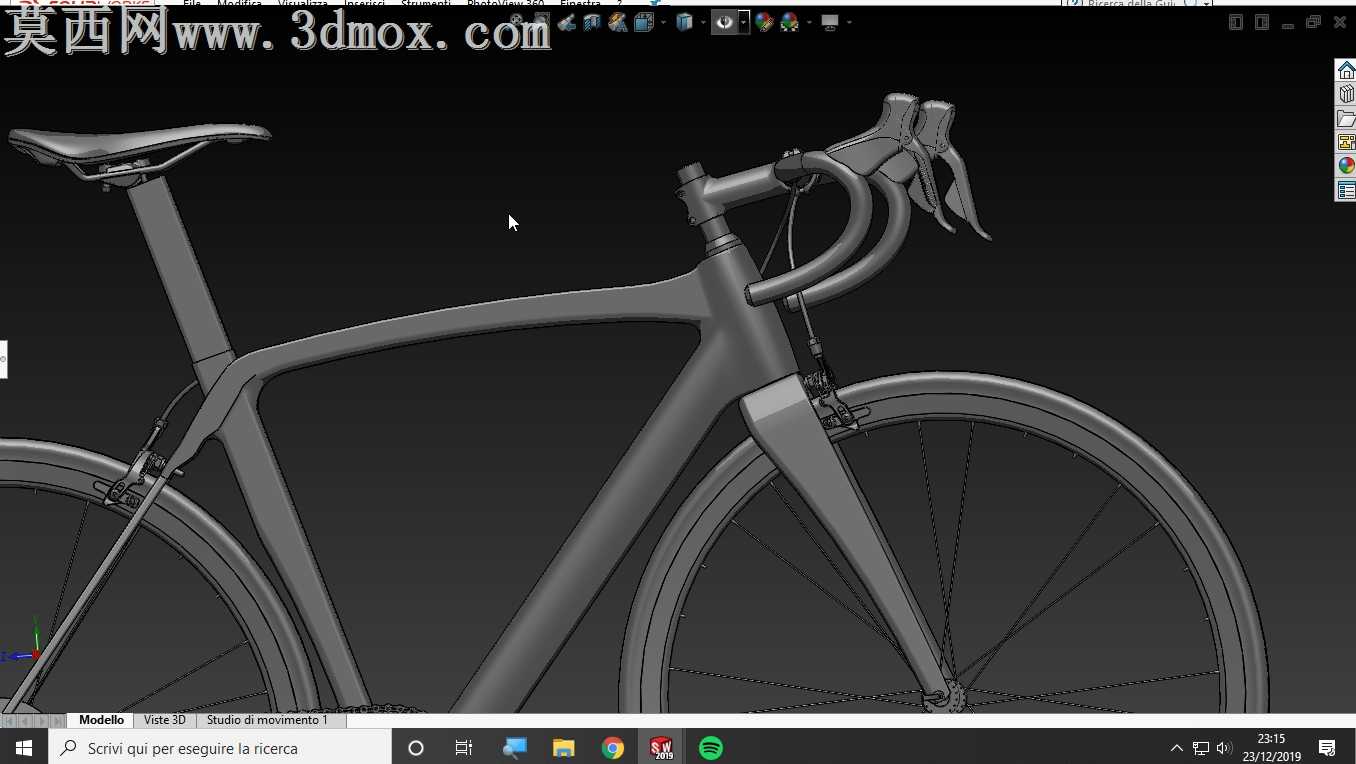Click the network icon in system tray
Viewport: 1356px width, 764px height.
[1201, 748]
